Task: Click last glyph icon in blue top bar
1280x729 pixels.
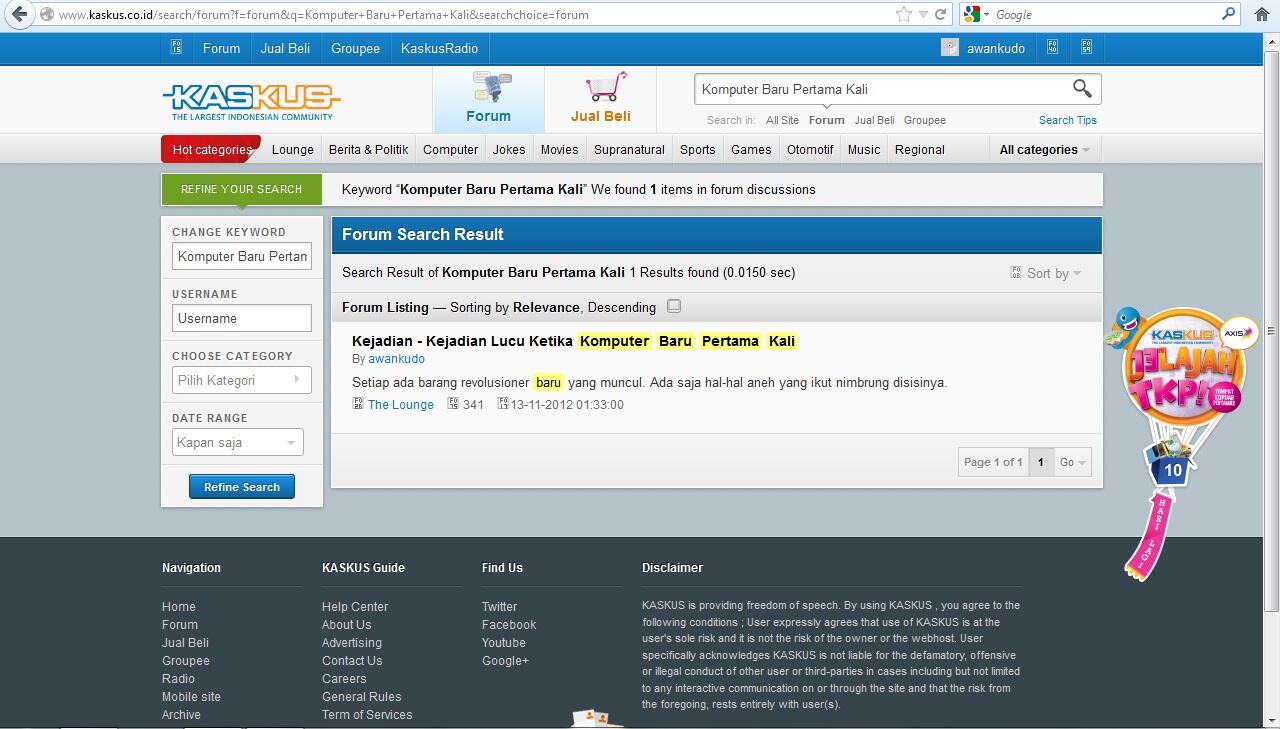Action: pos(1086,47)
